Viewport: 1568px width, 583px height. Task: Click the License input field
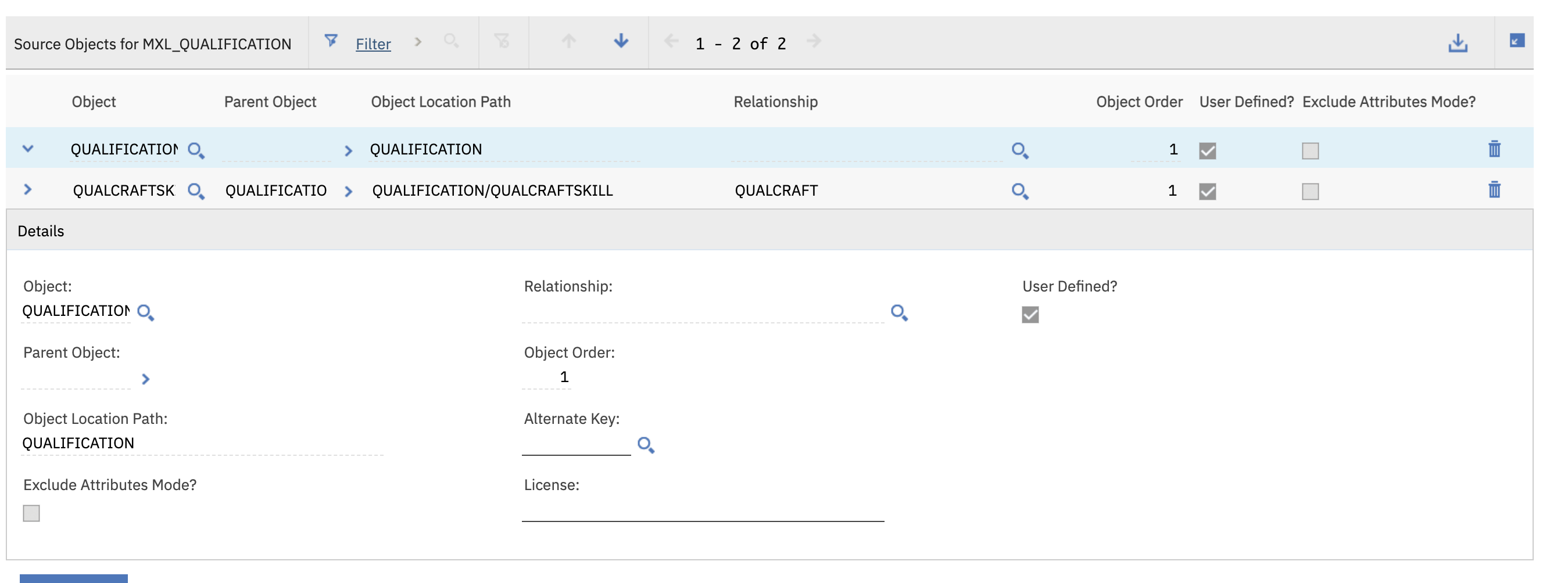702,509
